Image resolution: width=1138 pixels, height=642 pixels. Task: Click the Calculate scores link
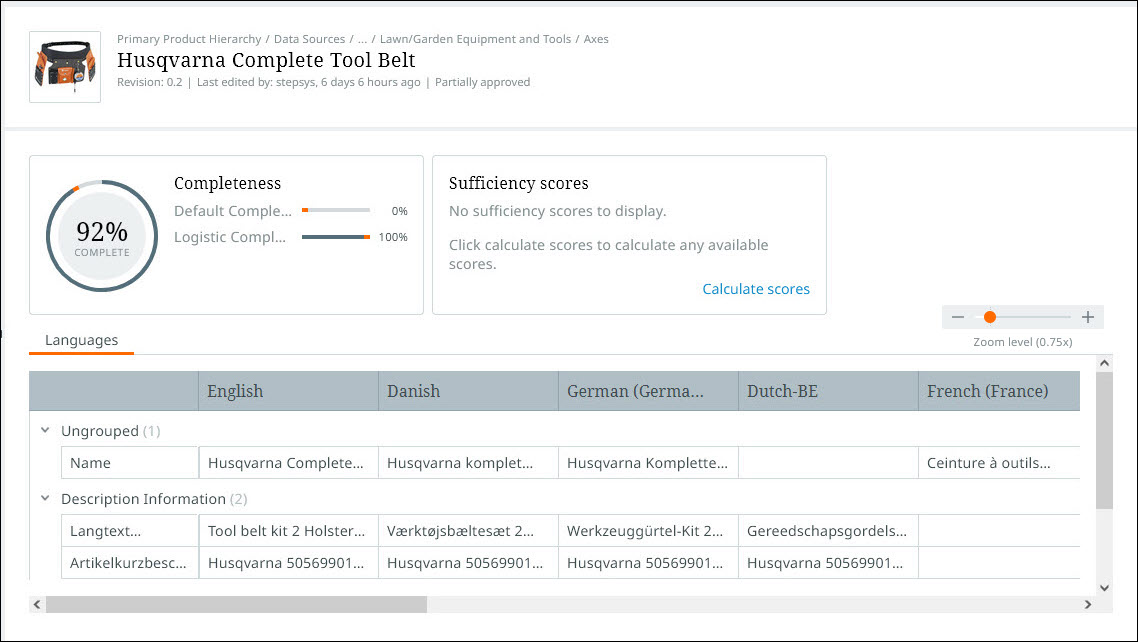tap(755, 289)
